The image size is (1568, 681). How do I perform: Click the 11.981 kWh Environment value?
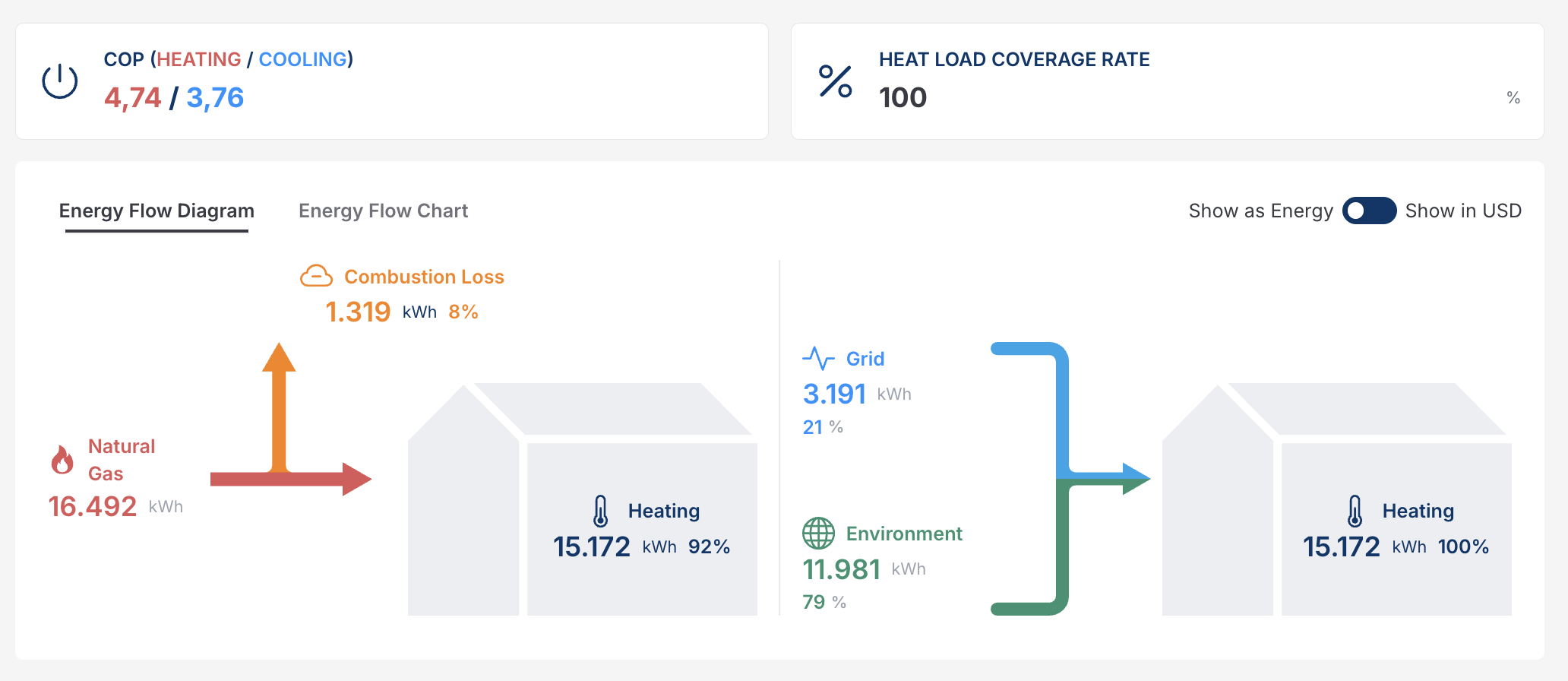coord(842,569)
